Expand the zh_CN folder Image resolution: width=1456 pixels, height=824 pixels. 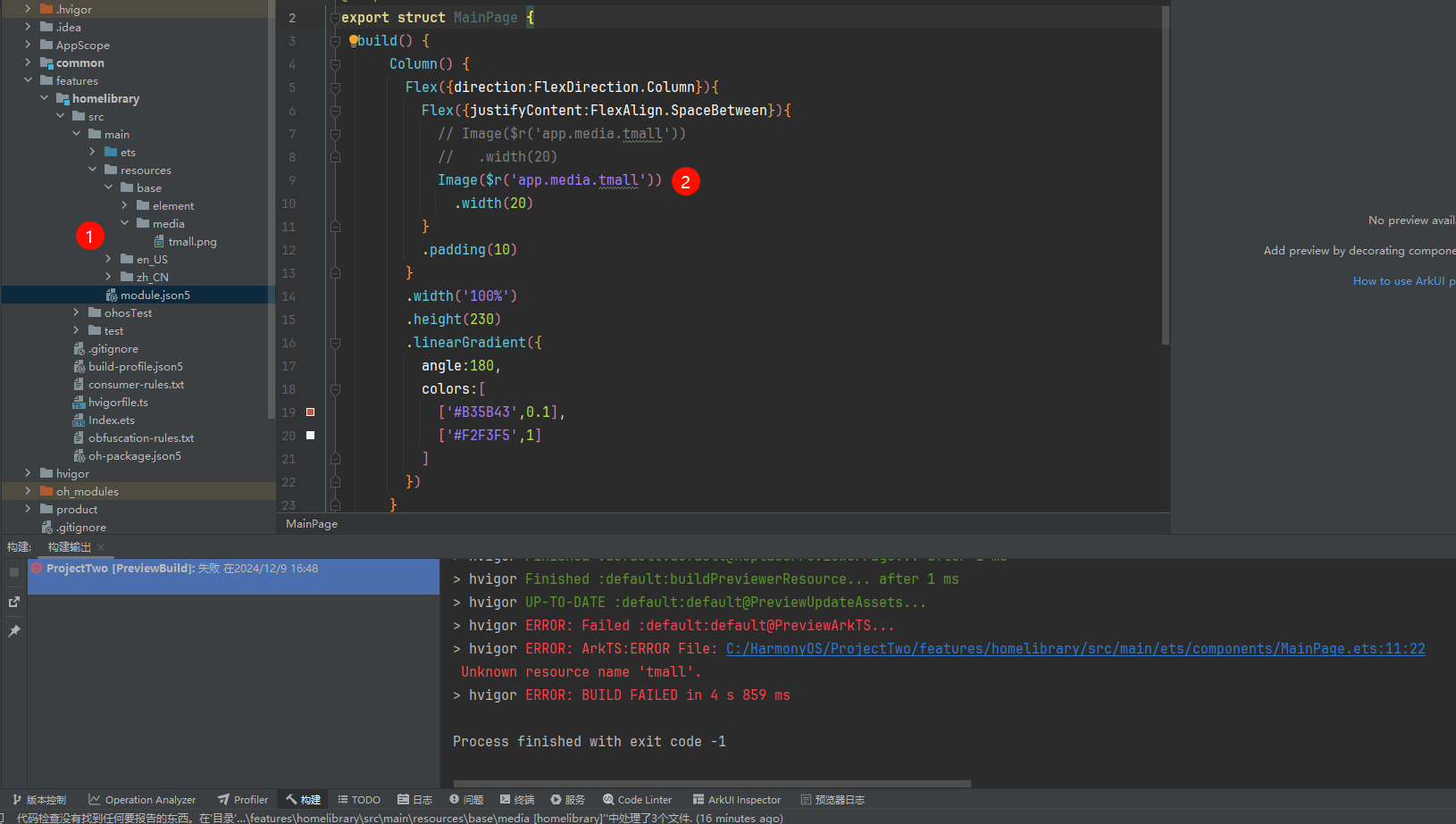tap(108, 277)
